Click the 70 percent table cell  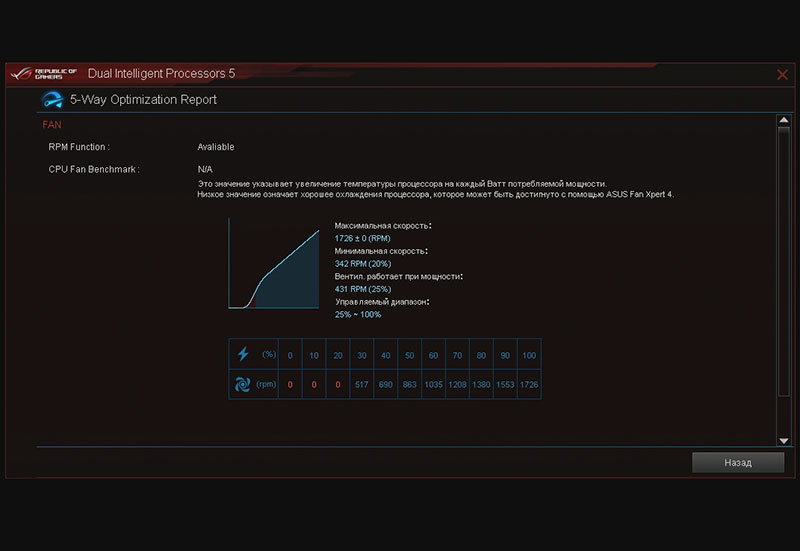point(457,355)
